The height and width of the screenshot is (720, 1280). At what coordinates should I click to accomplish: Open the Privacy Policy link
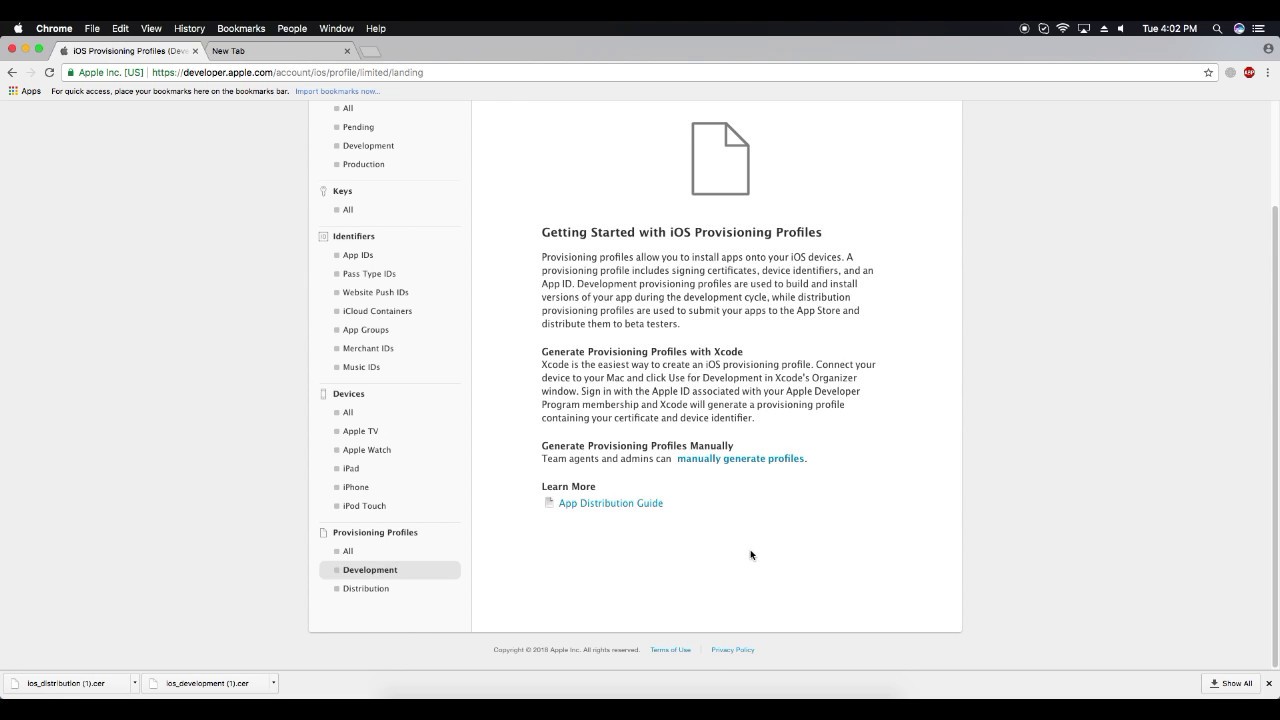coord(733,650)
